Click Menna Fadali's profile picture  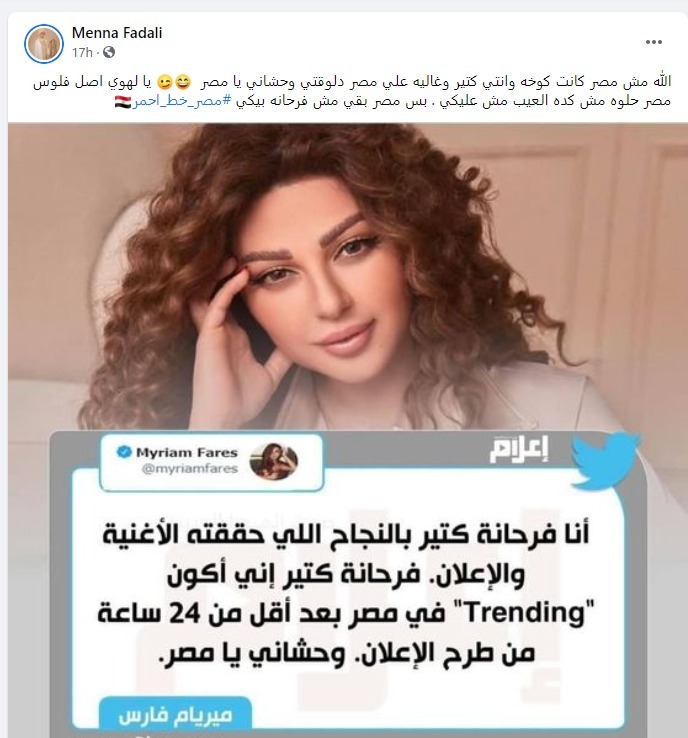(x=44, y=44)
